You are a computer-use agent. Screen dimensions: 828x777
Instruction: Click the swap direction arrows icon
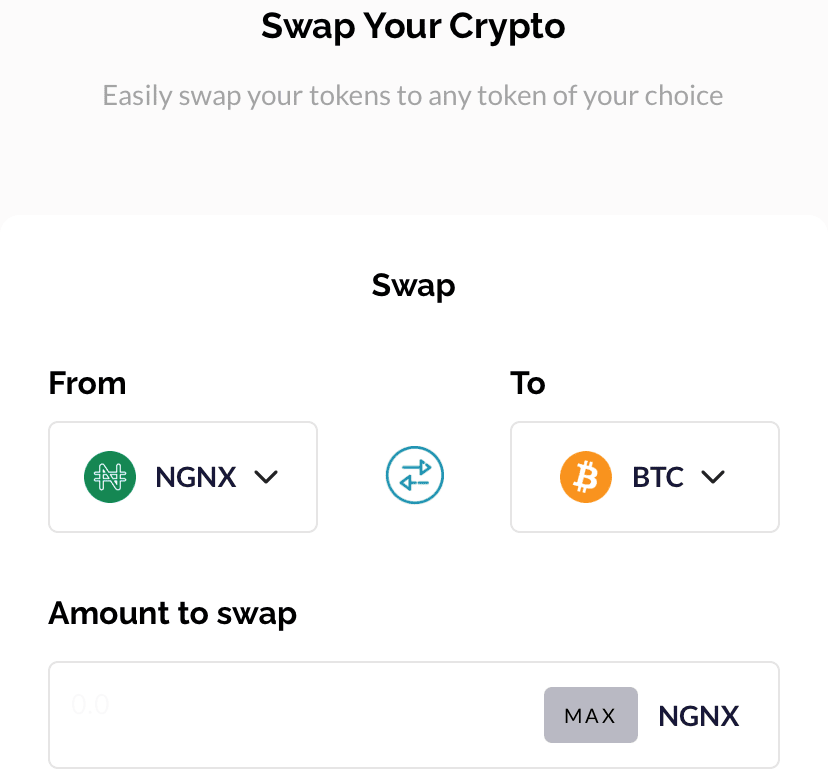[414, 477]
